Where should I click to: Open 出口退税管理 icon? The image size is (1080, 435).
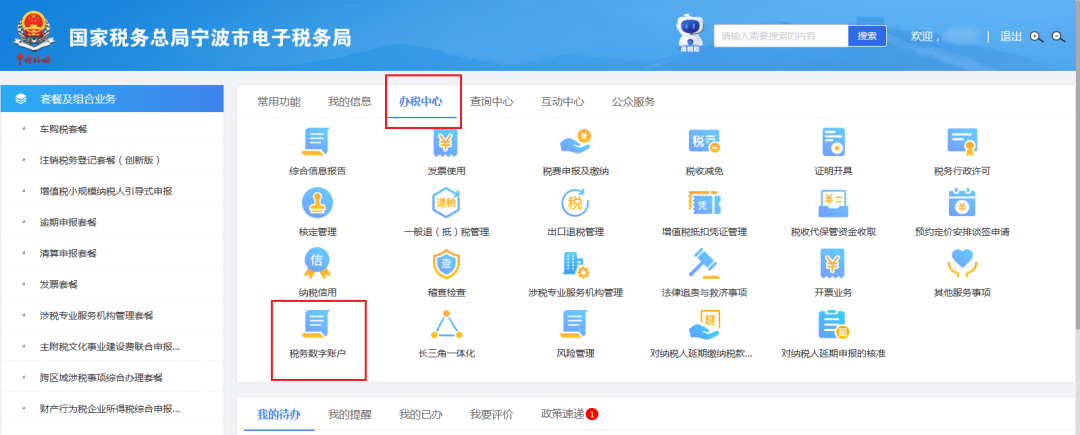coord(575,203)
